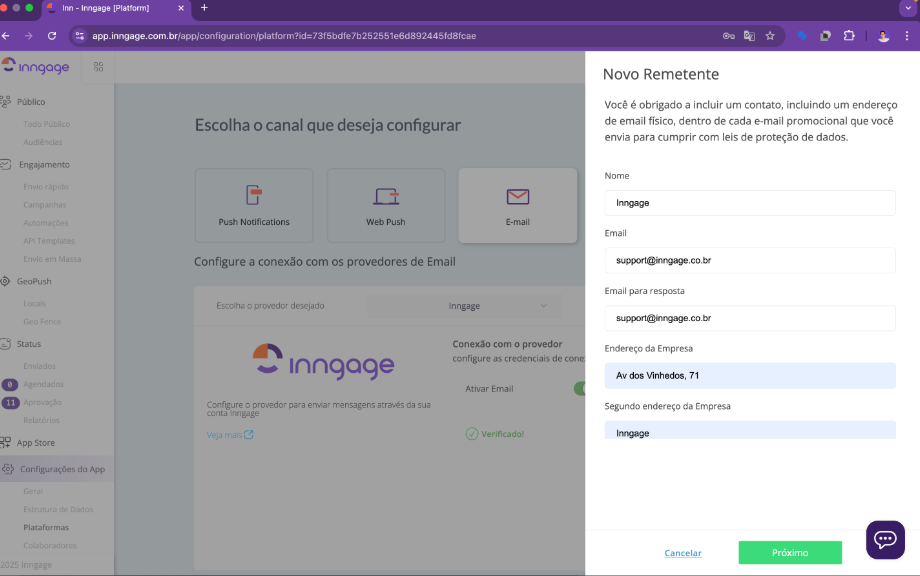
Task: Click the translate page icon in address bar
Action: coord(749,36)
